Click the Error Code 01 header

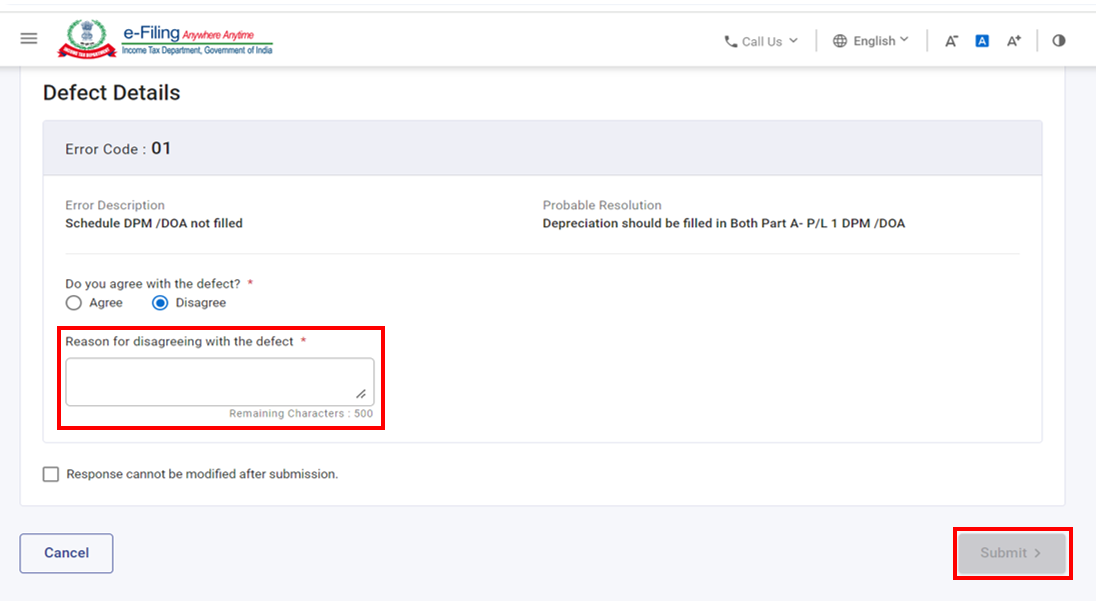tap(118, 149)
